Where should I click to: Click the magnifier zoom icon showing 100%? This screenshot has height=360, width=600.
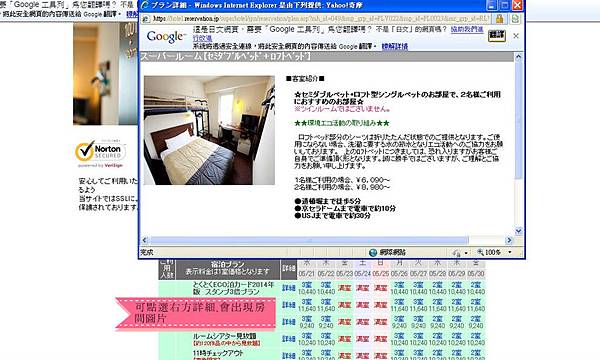480,252
